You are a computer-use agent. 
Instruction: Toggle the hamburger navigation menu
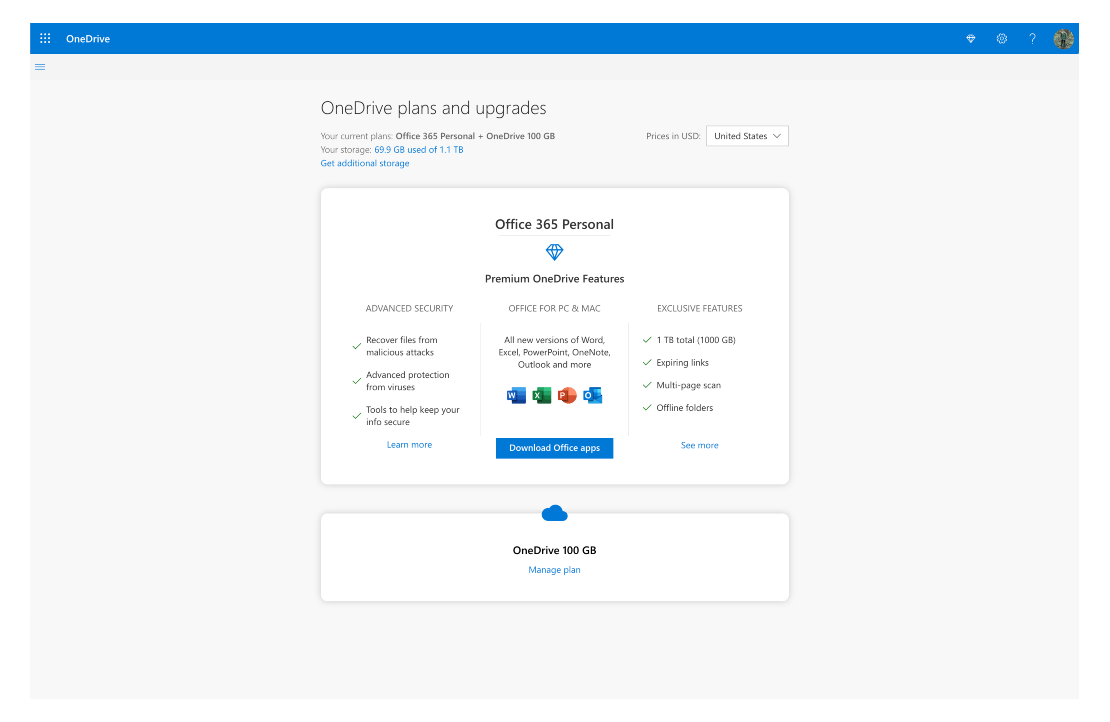pos(40,67)
